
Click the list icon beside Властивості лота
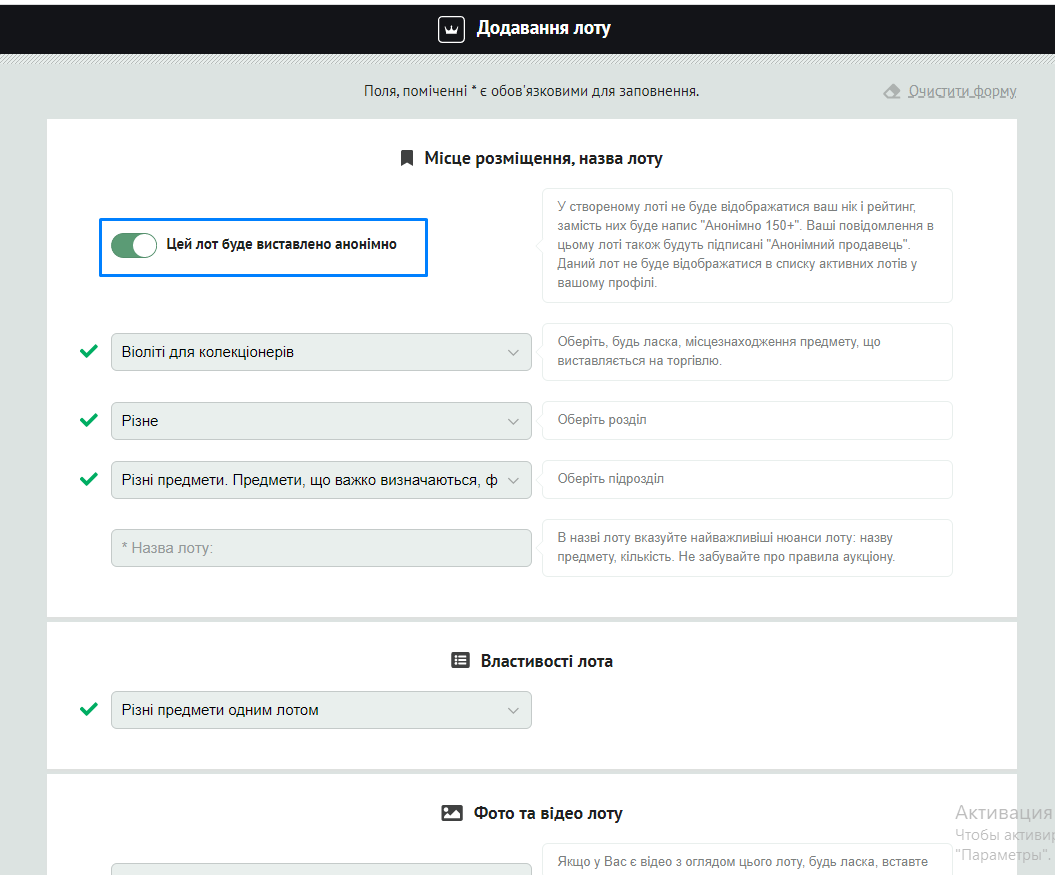point(460,660)
